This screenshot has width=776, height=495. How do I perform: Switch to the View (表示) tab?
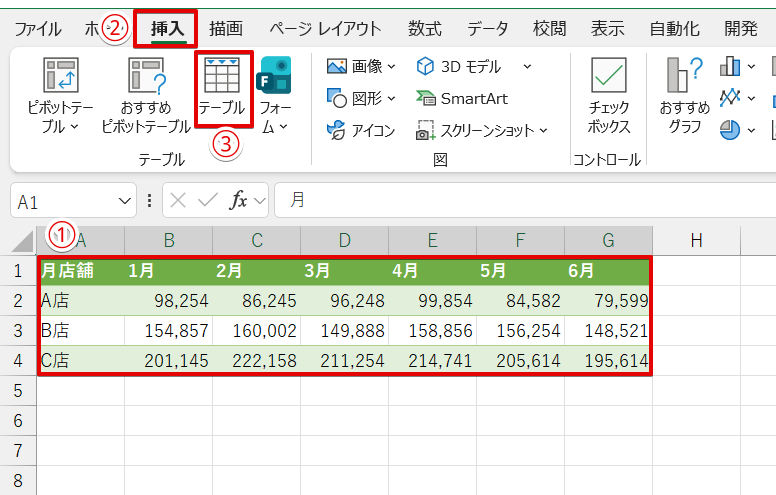607,29
